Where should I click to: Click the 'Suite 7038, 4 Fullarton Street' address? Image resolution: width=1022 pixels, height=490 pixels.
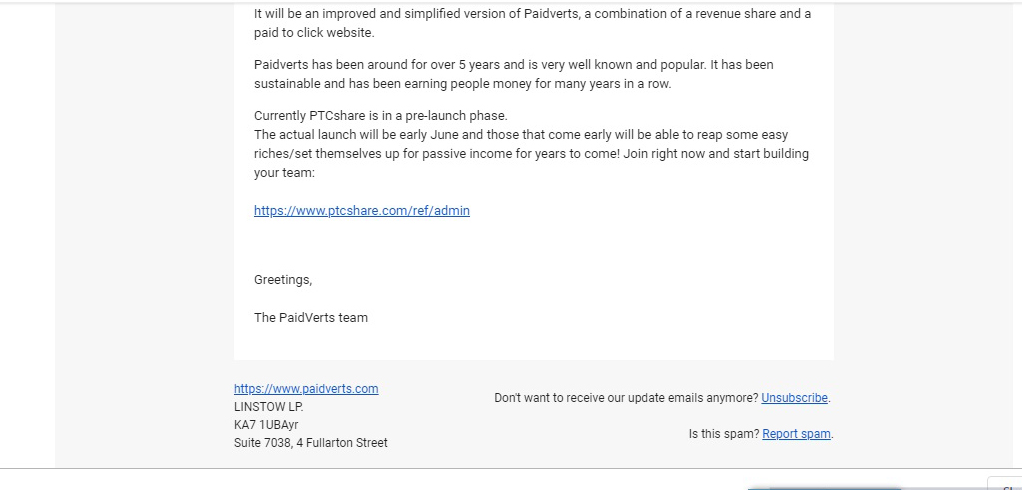click(311, 442)
